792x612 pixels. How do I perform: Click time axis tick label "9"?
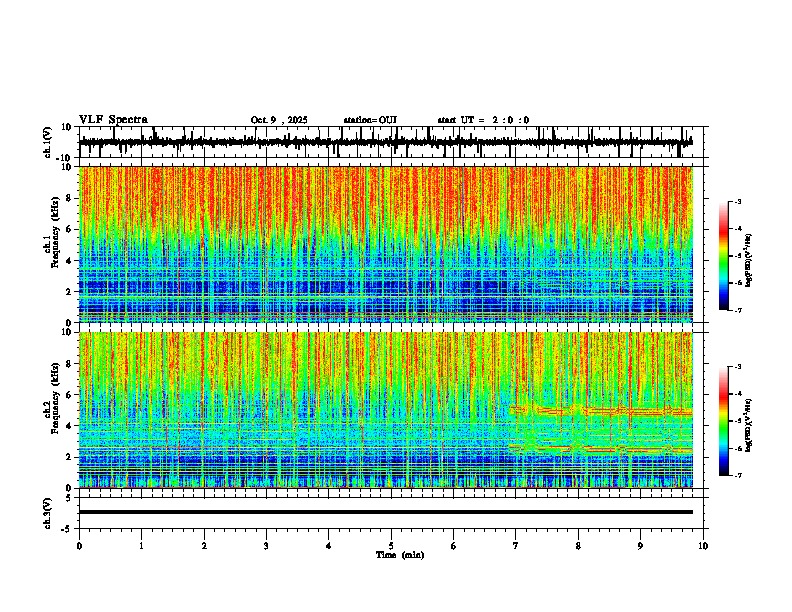640,546
